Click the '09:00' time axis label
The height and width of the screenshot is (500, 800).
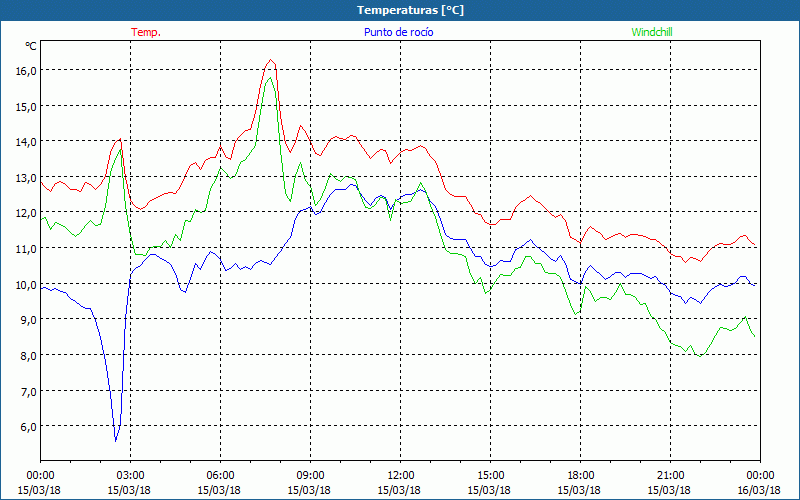310,476
